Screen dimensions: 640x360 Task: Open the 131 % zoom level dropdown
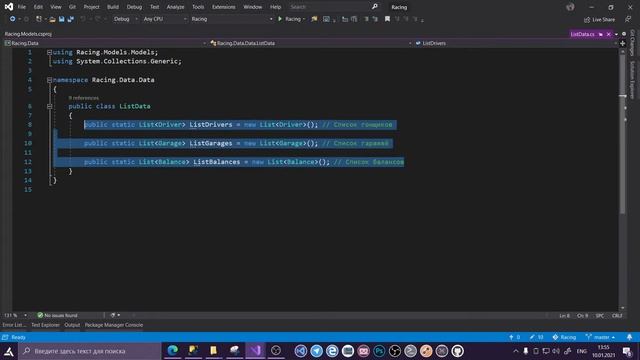[16, 316]
